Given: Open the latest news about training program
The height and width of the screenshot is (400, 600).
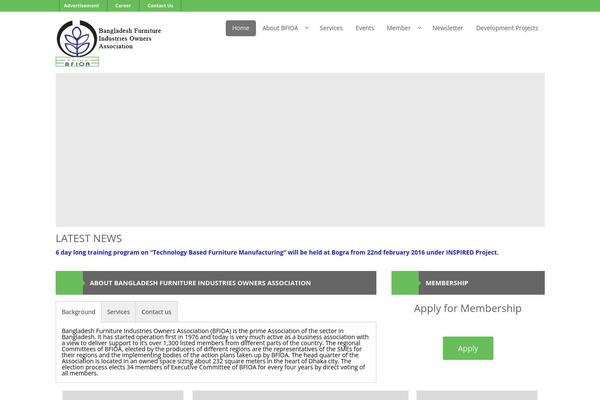Looking at the screenshot, I should (x=277, y=252).
